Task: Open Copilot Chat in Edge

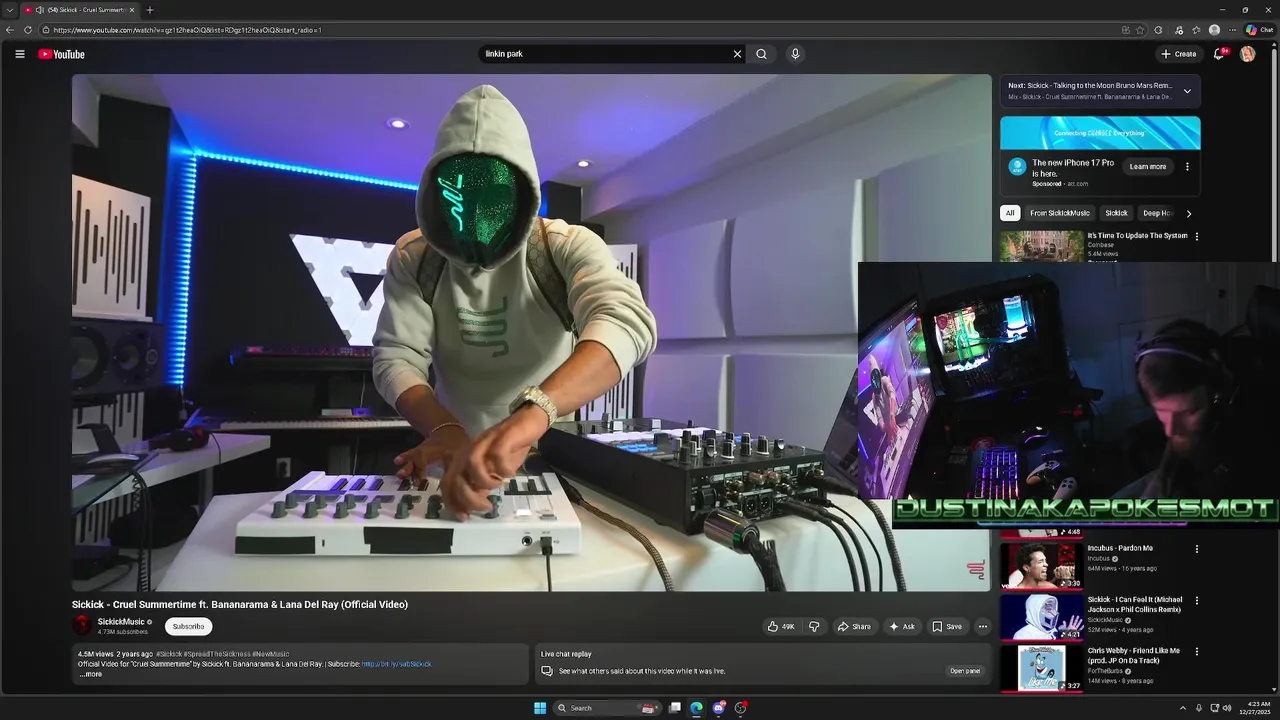Action: 1259,30
